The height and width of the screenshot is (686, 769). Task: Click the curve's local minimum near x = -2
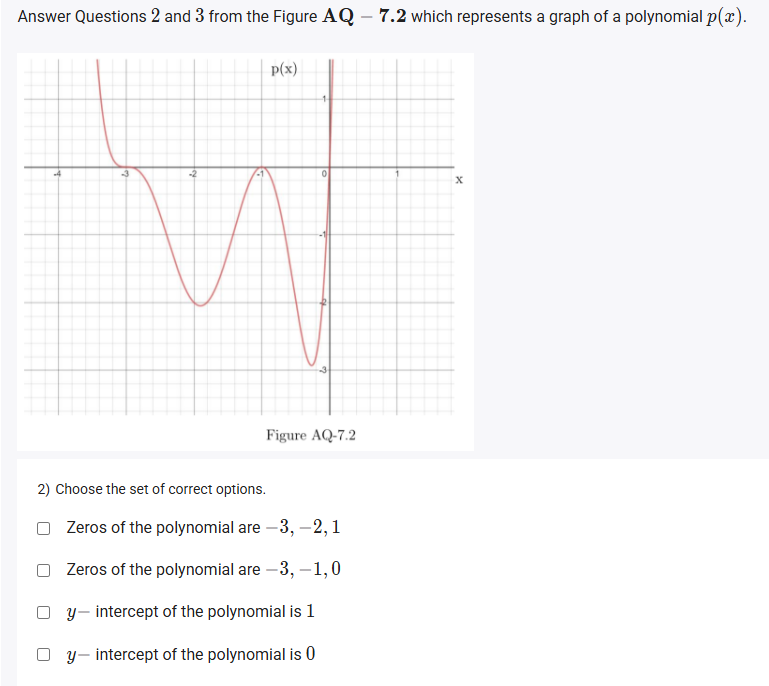201,305
